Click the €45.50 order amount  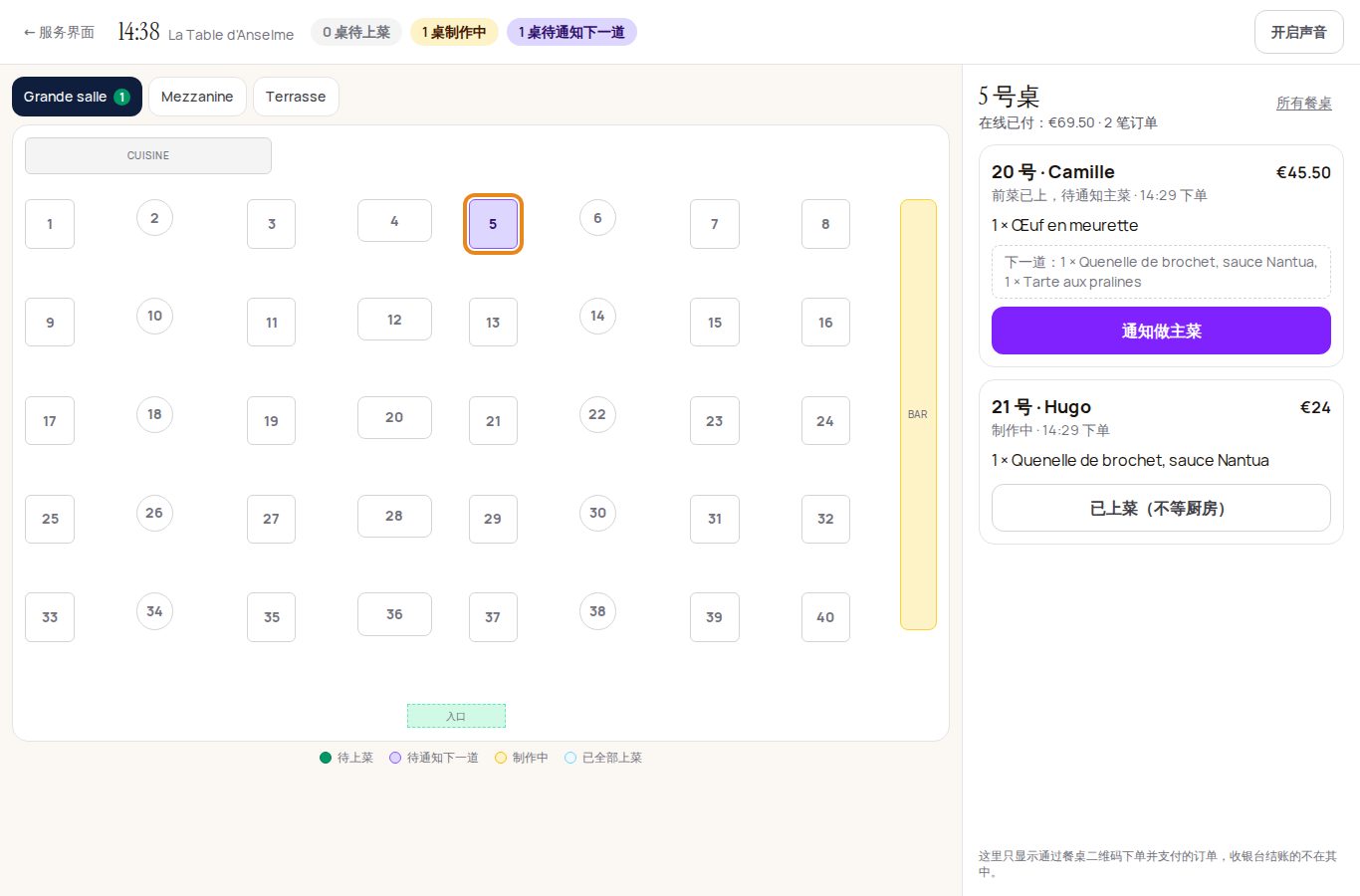point(1303,172)
